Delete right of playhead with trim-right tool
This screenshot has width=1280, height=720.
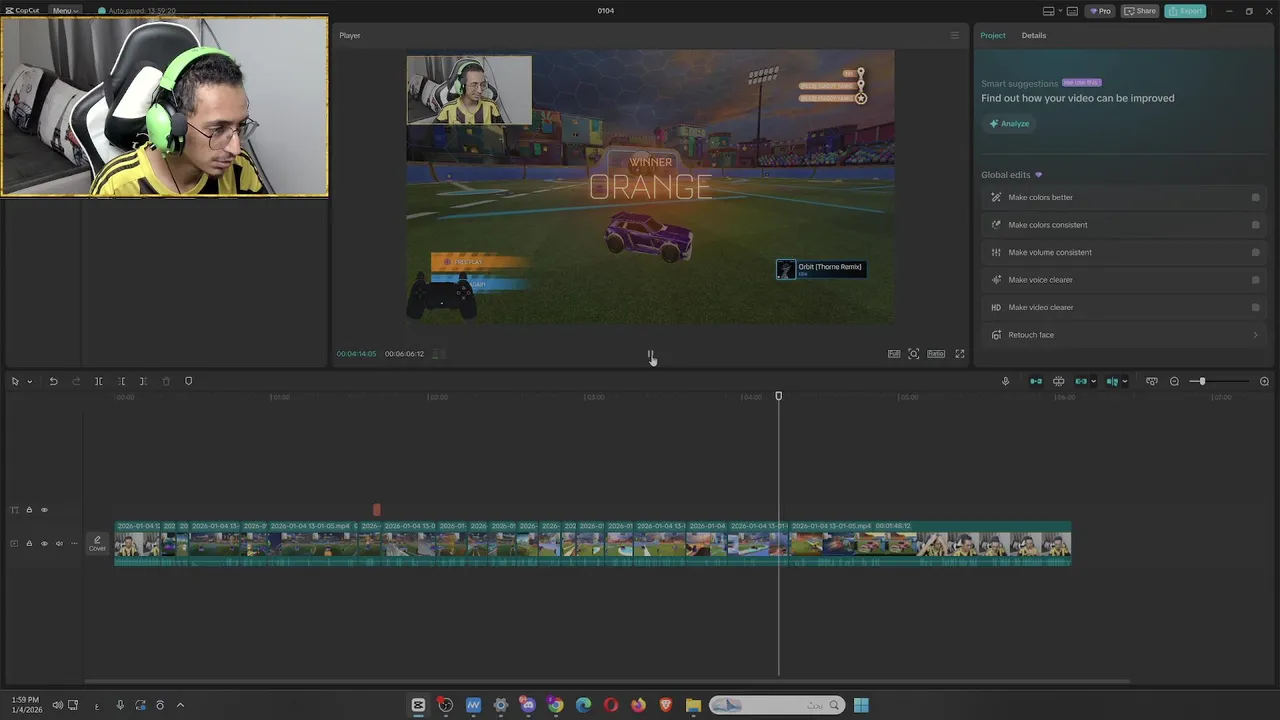point(143,381)
